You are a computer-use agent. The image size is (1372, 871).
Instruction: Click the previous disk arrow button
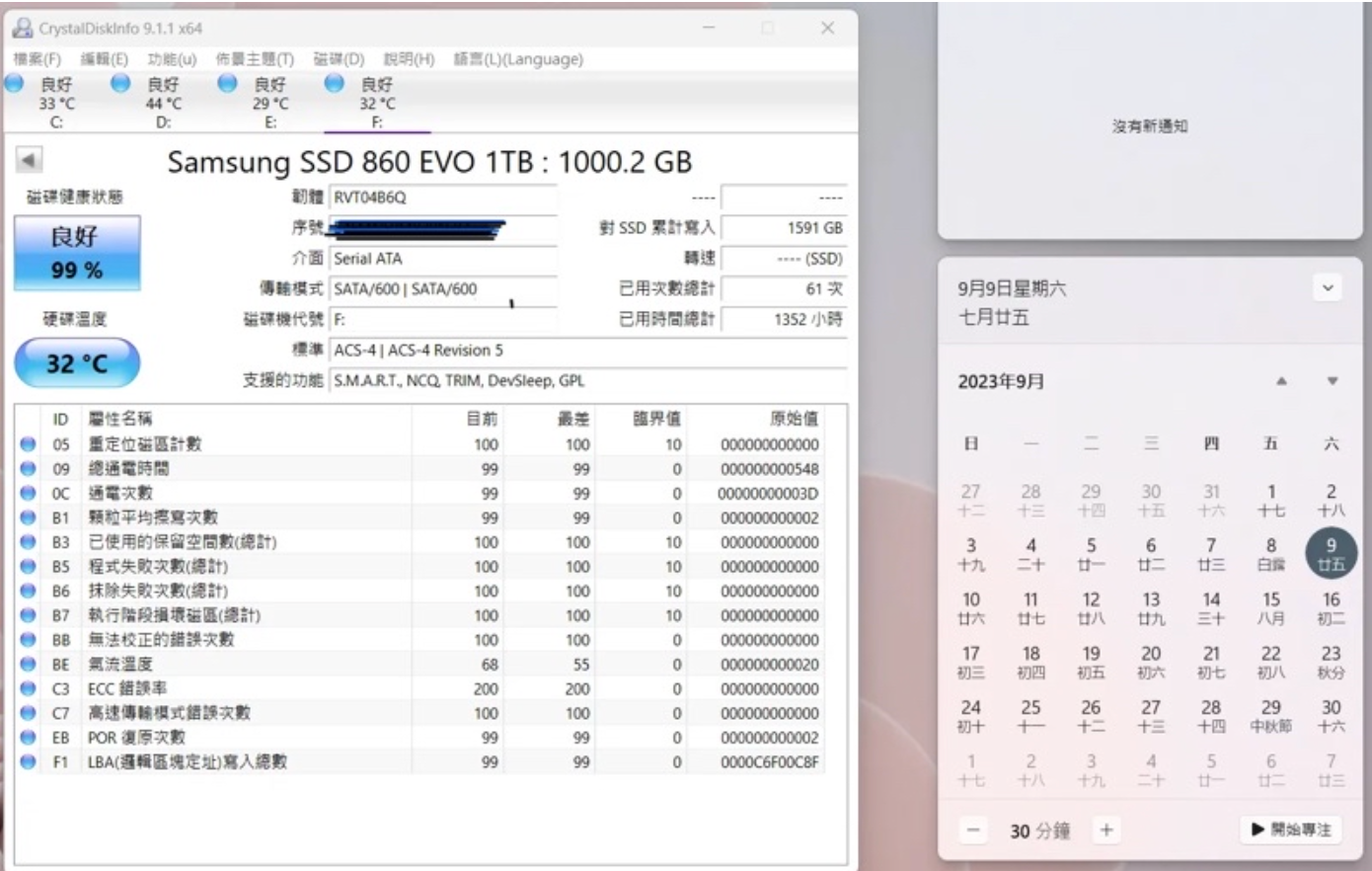pos(29,159)
